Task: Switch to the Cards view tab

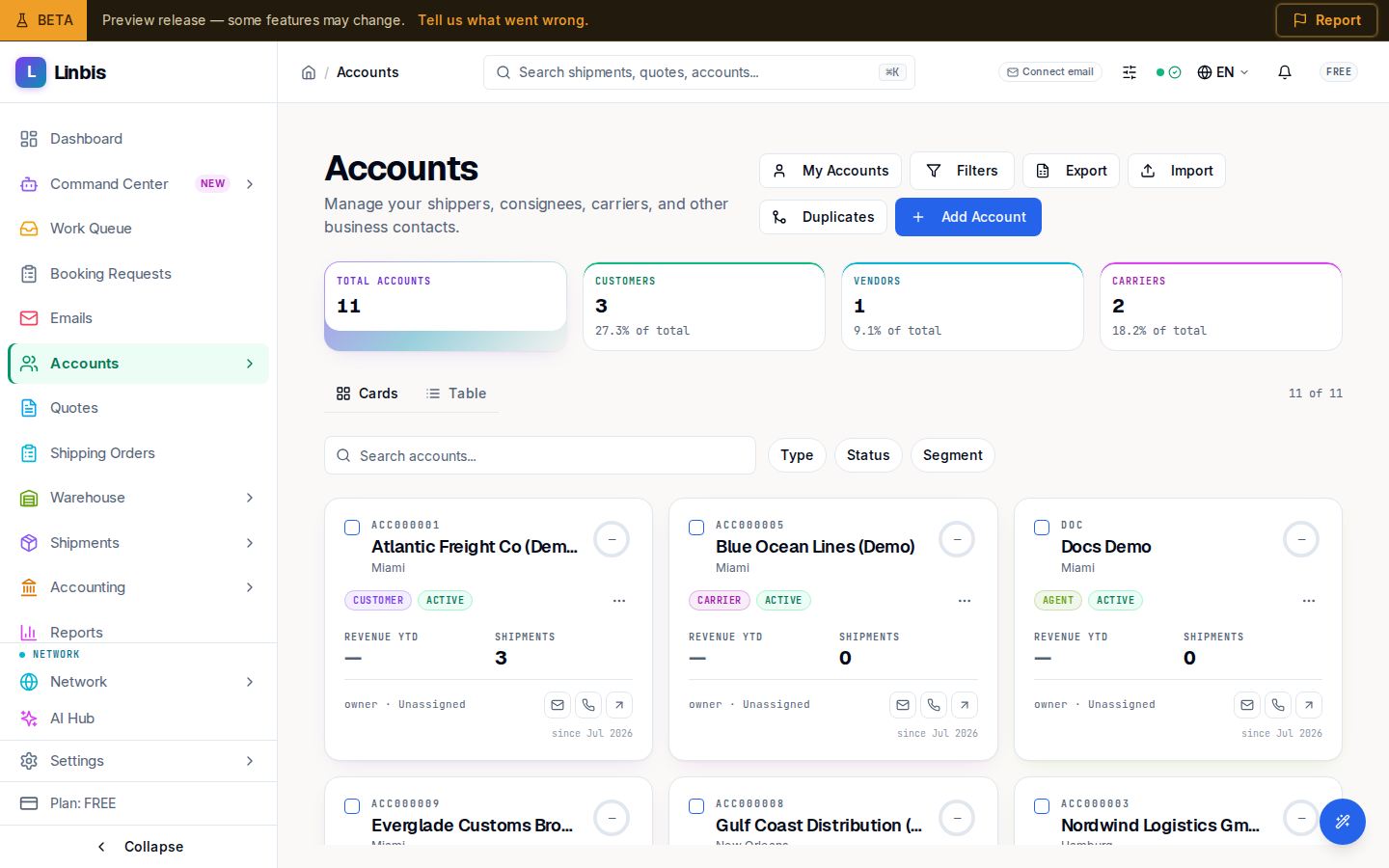Action: 367,393
